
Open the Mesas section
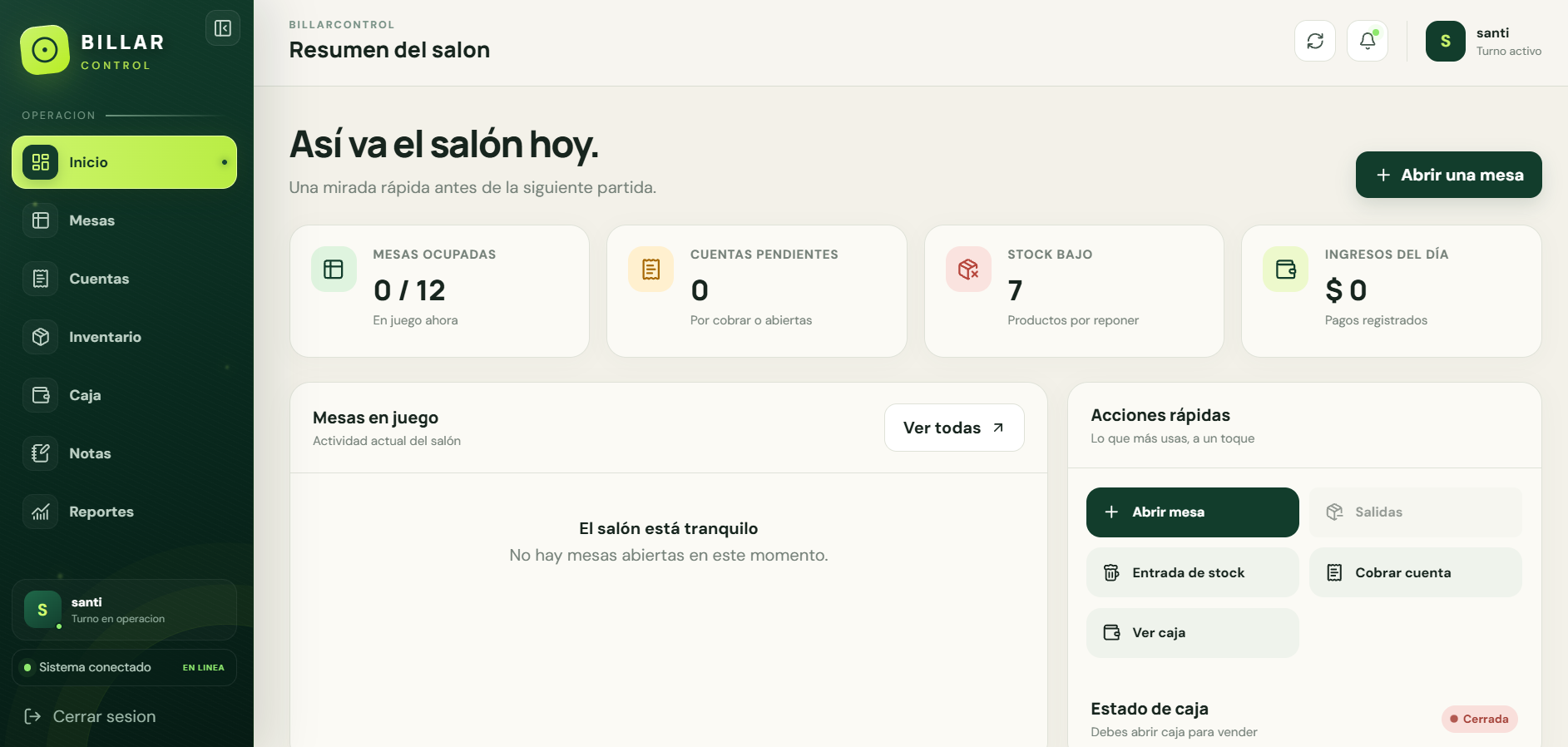[x=124, y=220]
